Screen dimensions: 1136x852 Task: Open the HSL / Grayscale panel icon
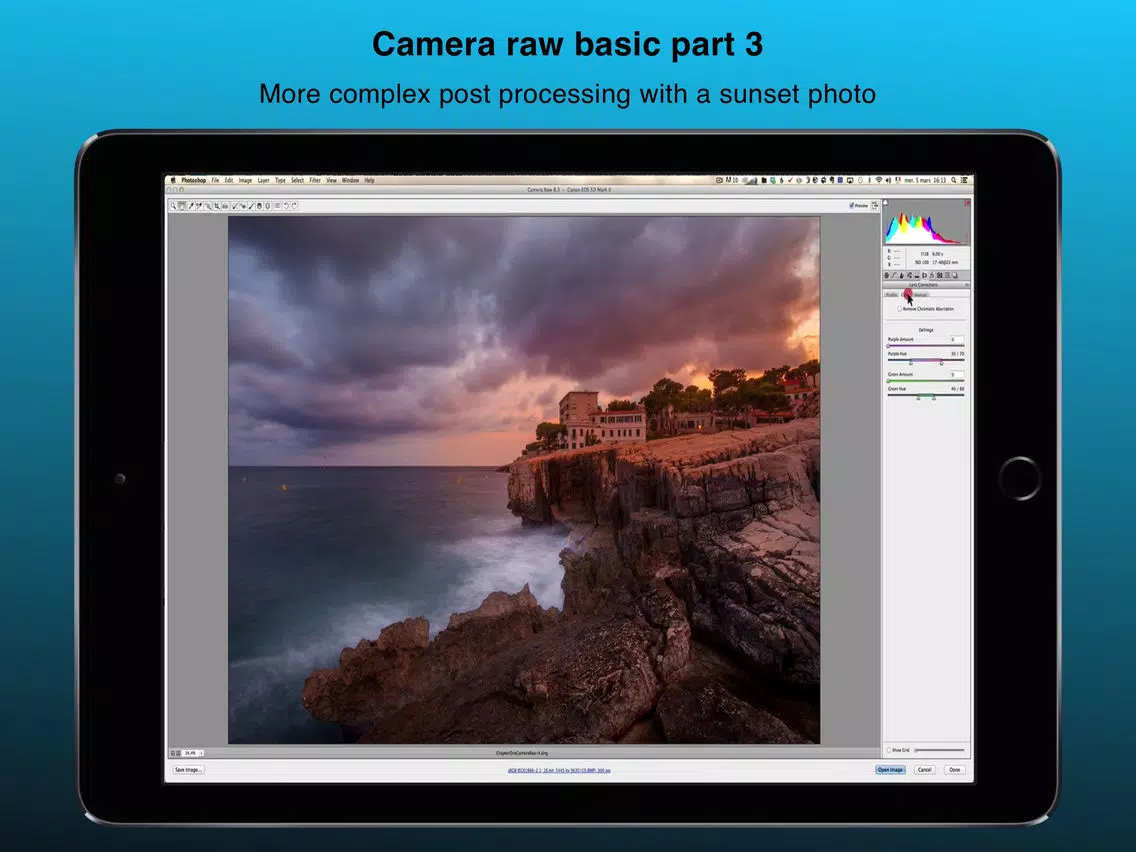pos(909,275)
